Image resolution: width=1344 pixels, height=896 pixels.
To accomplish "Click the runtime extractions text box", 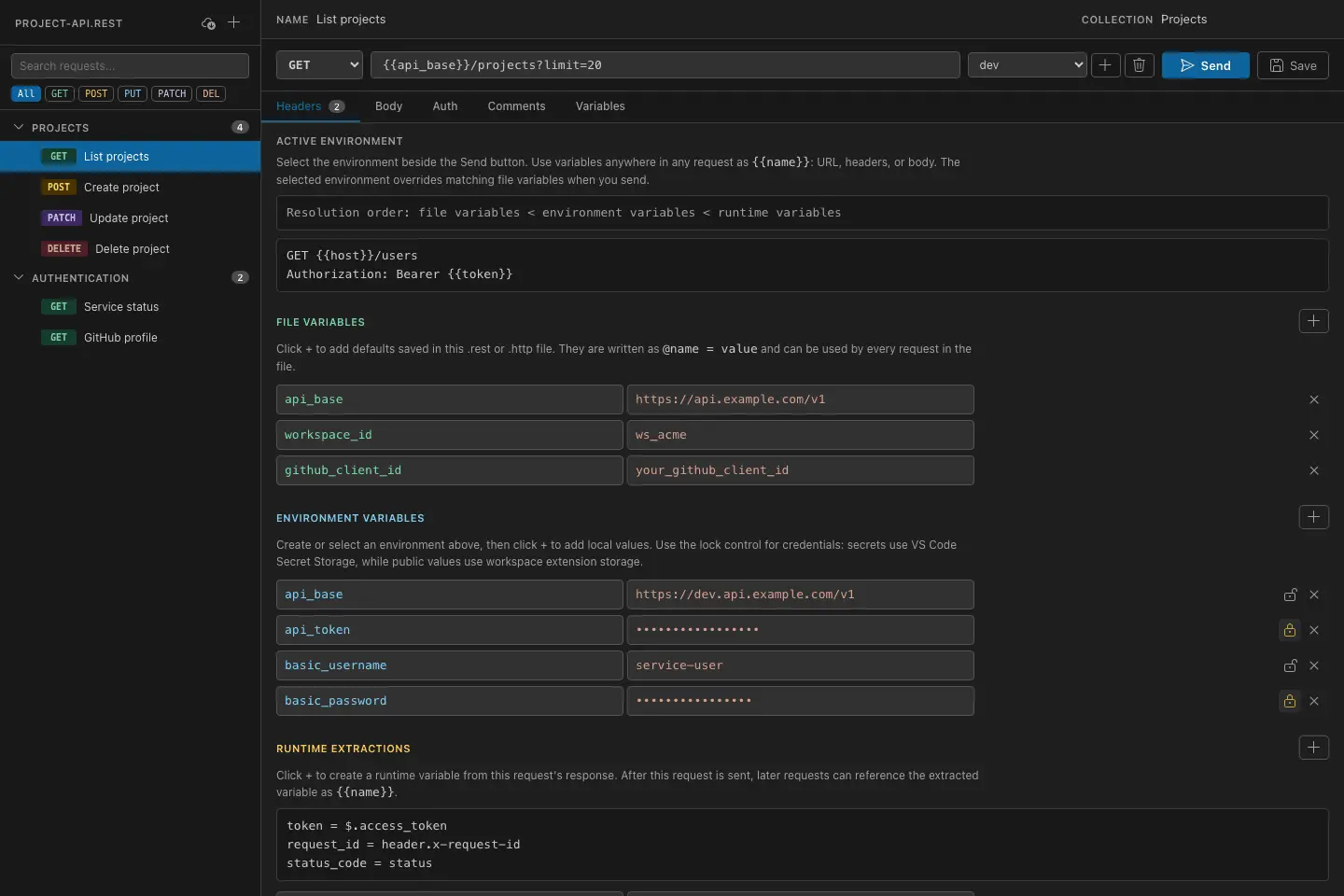I will coord(802,845).
